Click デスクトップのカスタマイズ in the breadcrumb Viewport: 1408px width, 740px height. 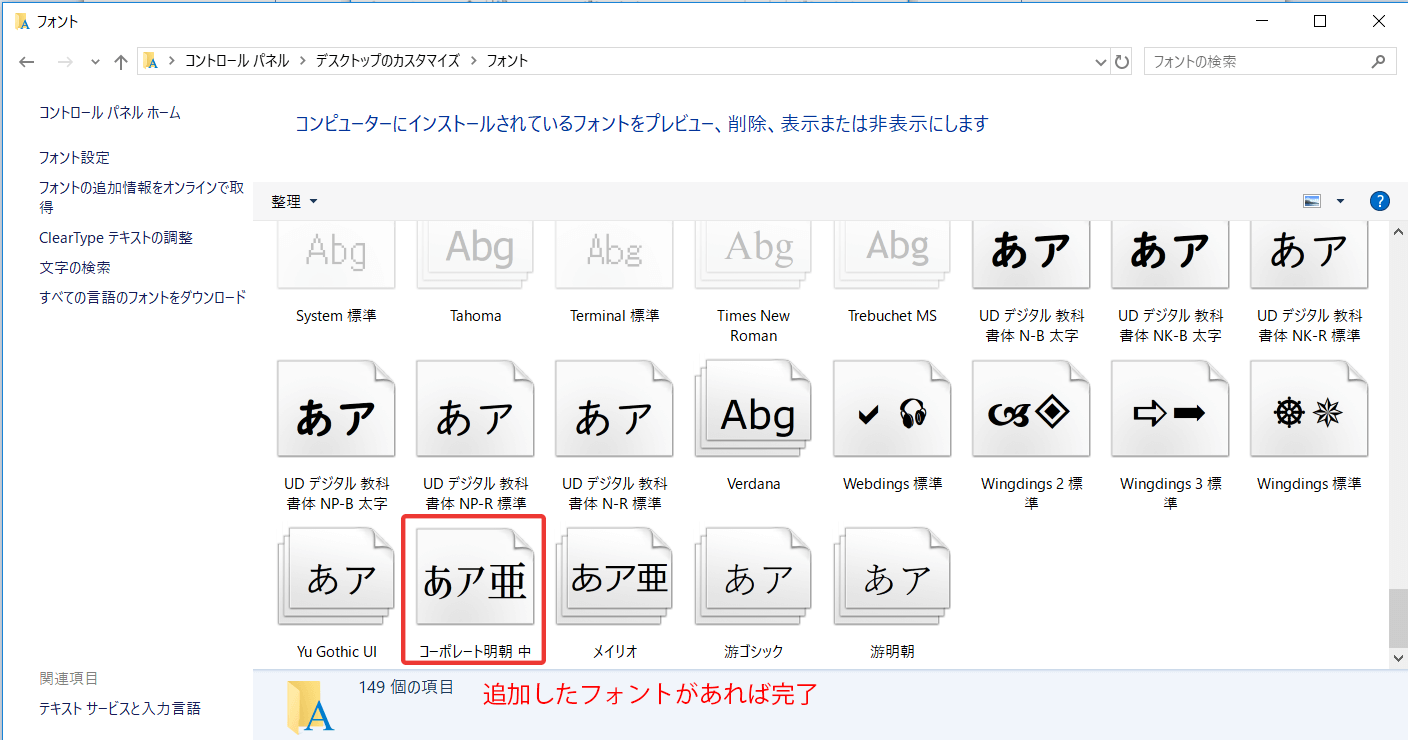pyautogui.click(x=387, y=61)
